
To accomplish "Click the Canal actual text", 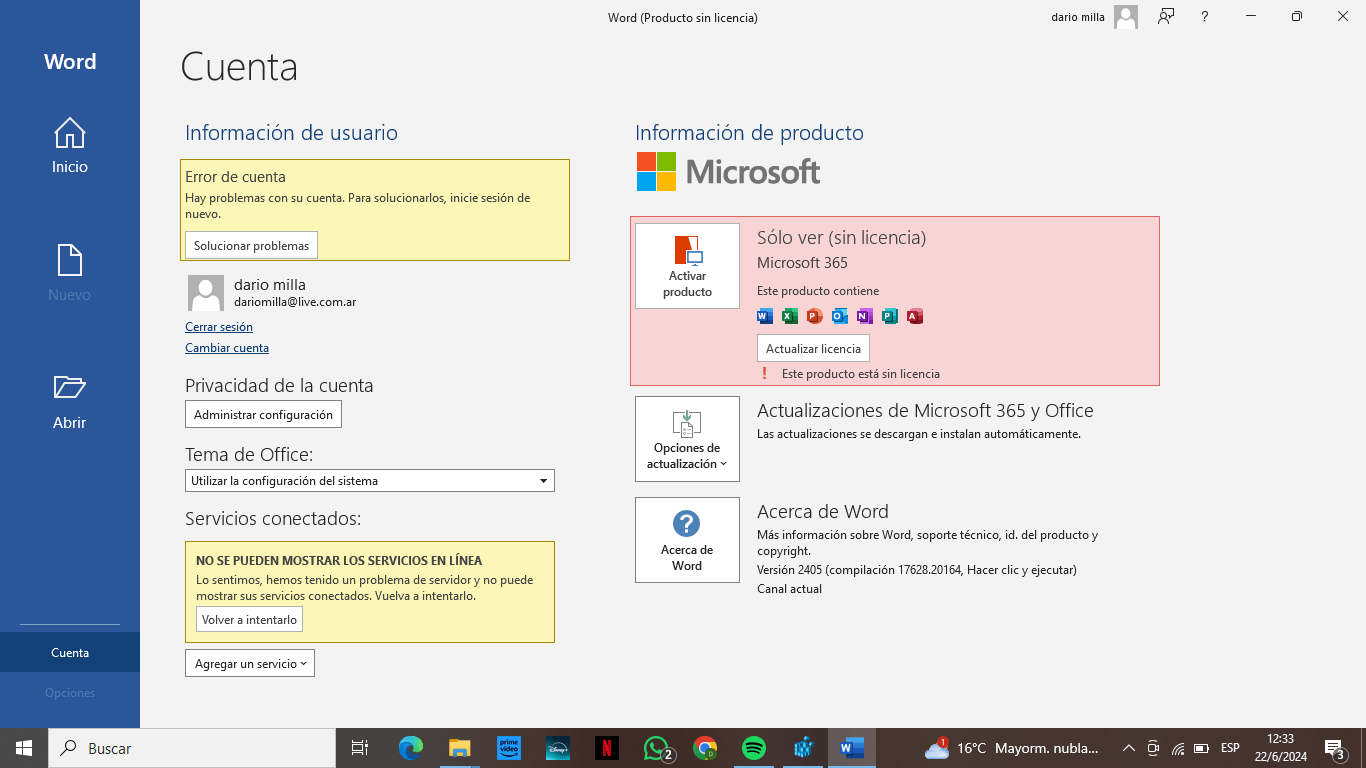I will (x=789, y=589).
